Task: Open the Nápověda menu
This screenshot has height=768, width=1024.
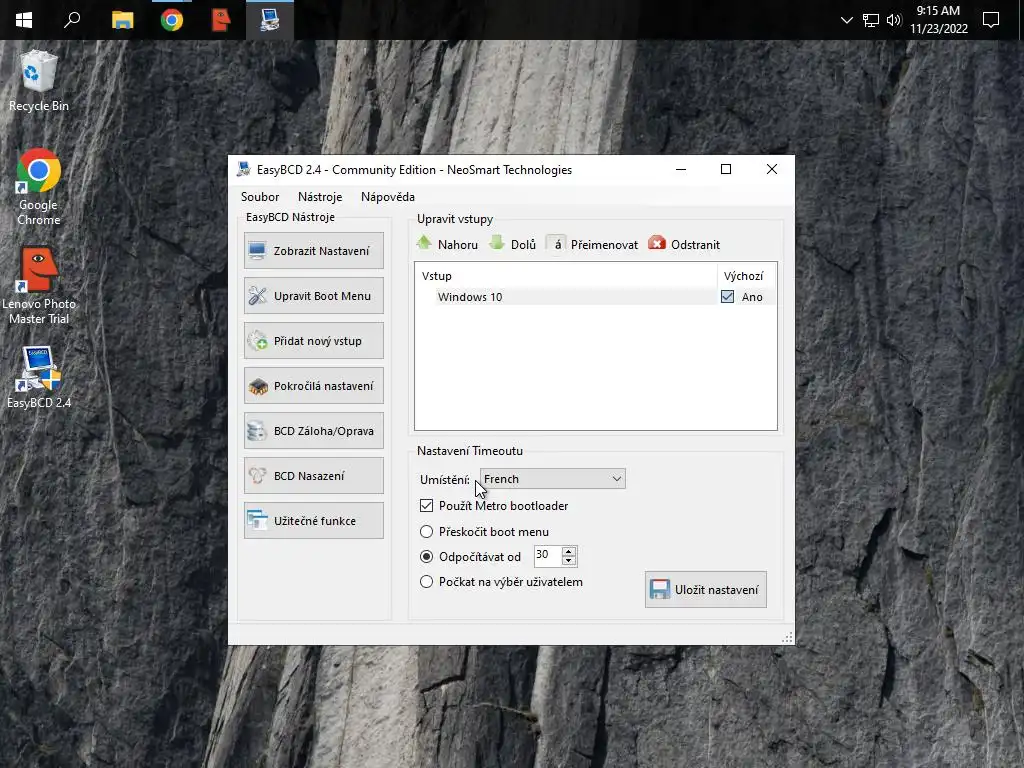Action: coord(388,197)
